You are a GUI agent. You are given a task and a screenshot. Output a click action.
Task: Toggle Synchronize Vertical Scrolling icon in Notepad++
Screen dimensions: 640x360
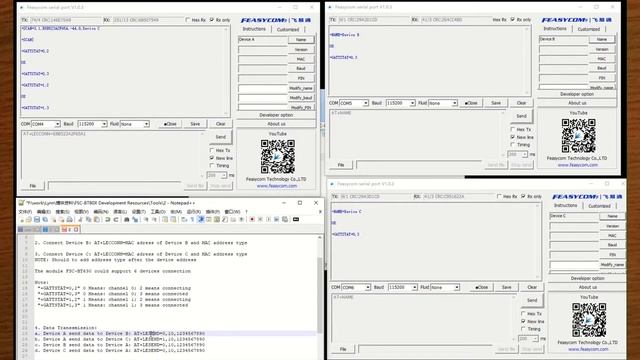pos(164,220)
